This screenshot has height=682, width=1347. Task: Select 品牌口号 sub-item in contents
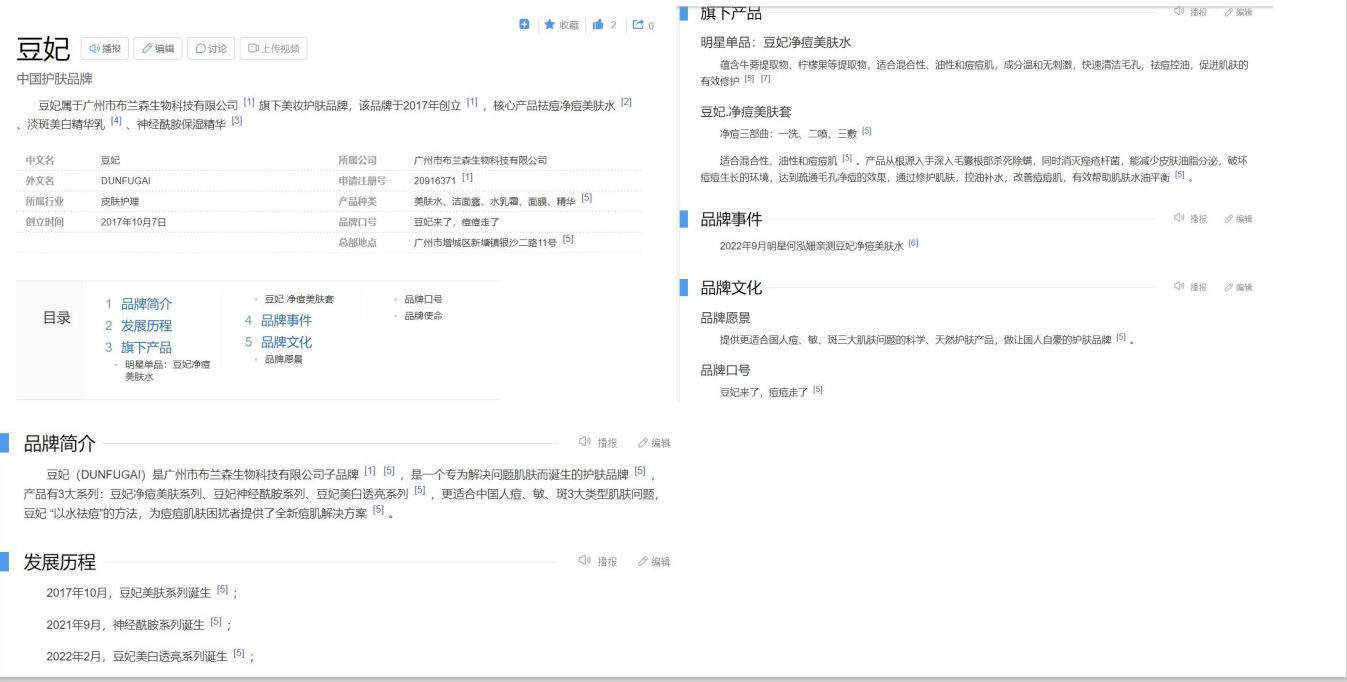tap(423, 299)
